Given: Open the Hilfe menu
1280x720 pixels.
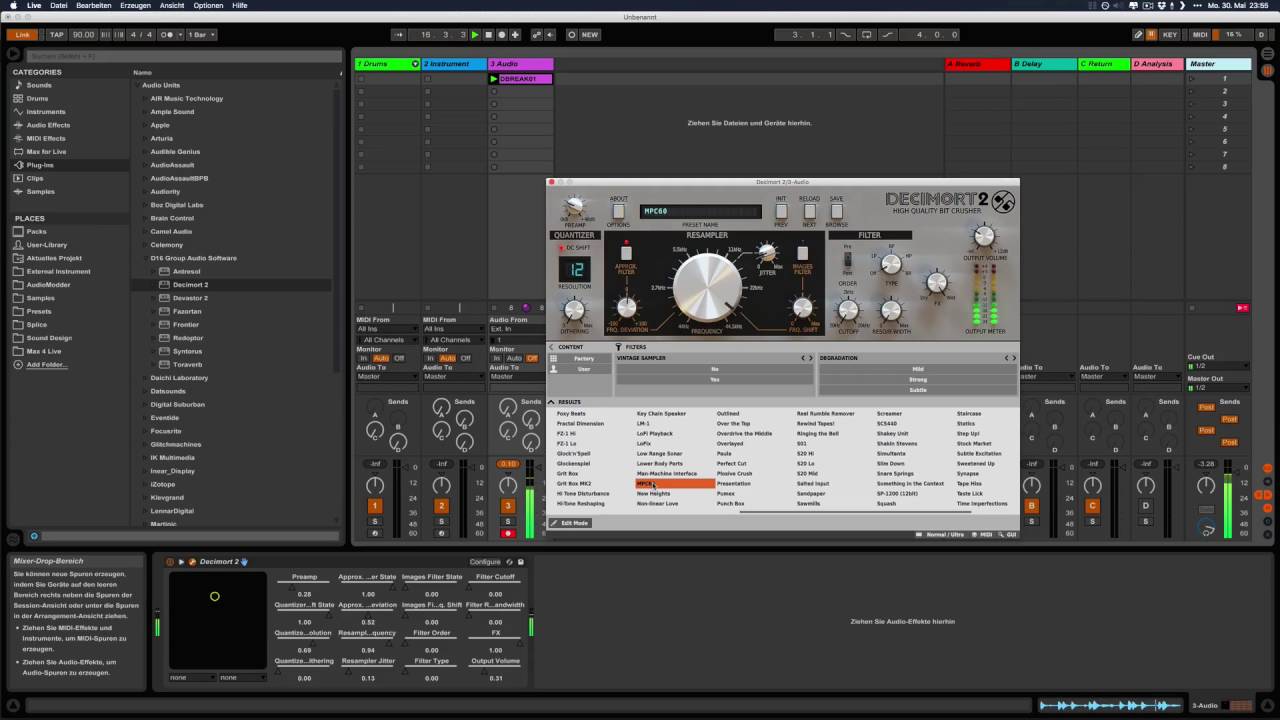Looking at the screenshot, I should click(x=240, y=5).
